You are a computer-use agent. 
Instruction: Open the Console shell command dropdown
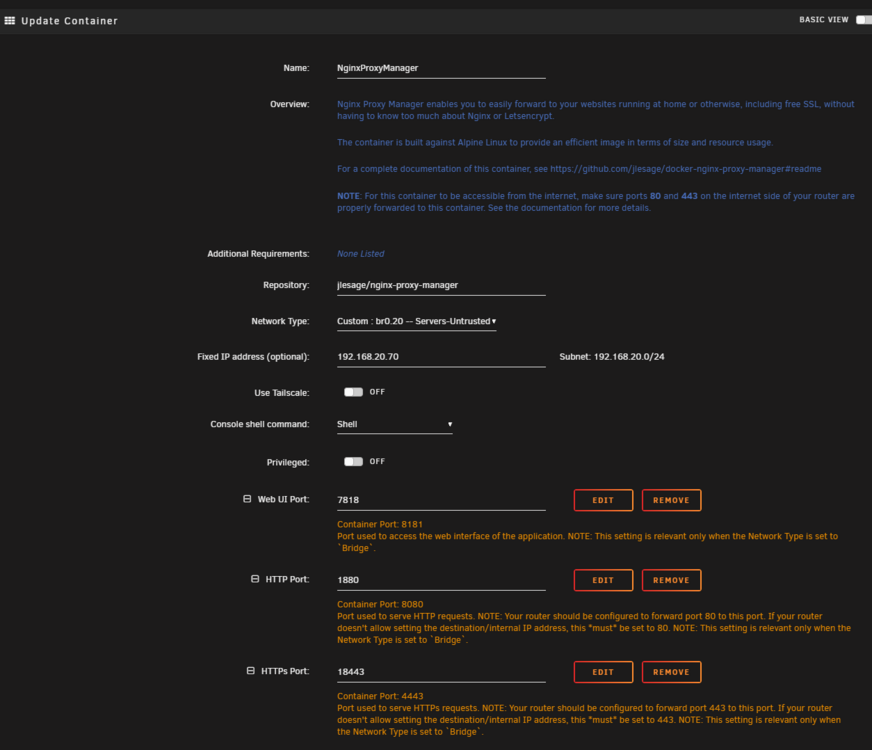pyautogui.click(x=395, y=424)
